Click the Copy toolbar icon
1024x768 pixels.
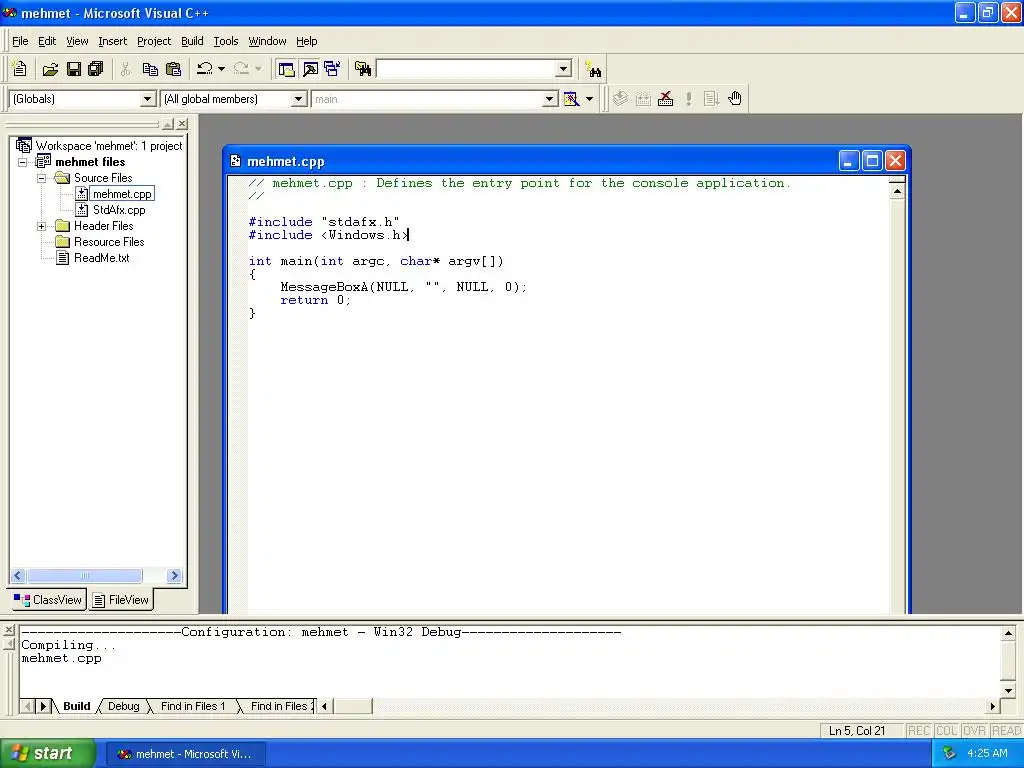point(150,69)
